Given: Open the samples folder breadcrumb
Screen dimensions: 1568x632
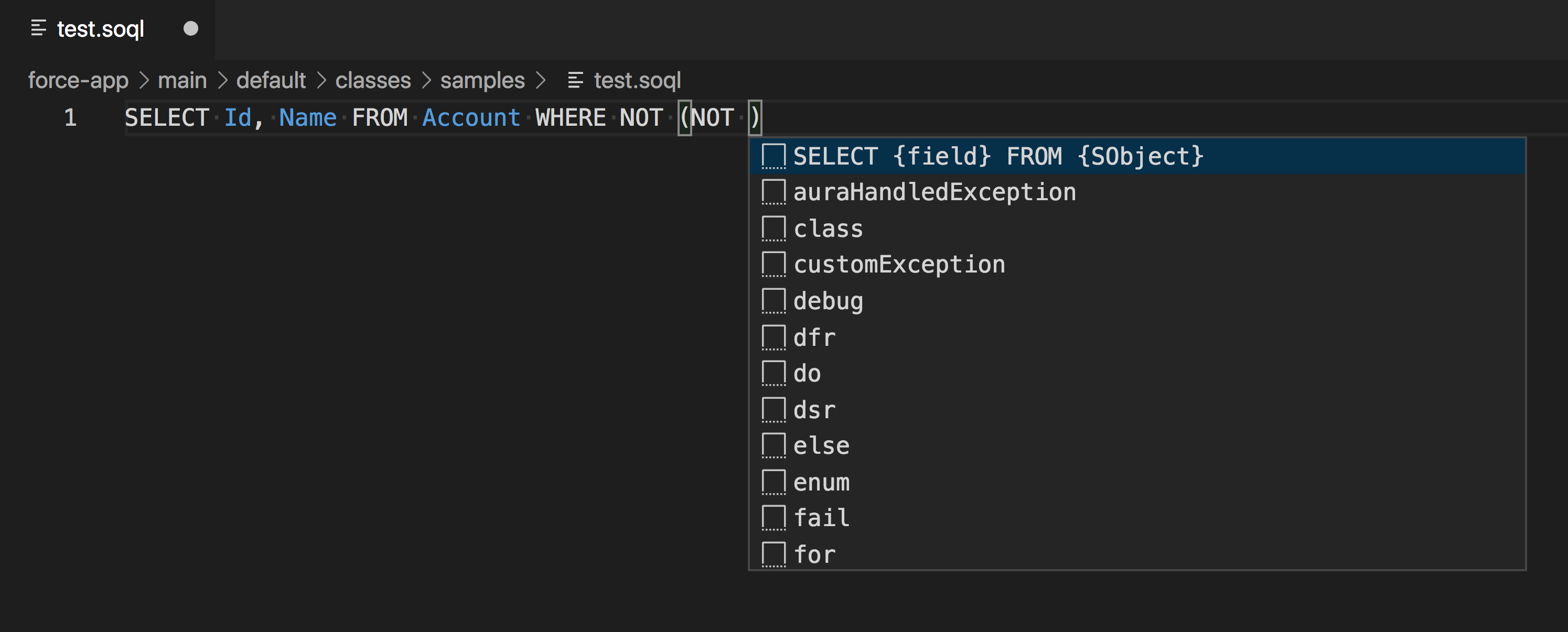Looking at the screenshot, I should click(x=482, y=80).
